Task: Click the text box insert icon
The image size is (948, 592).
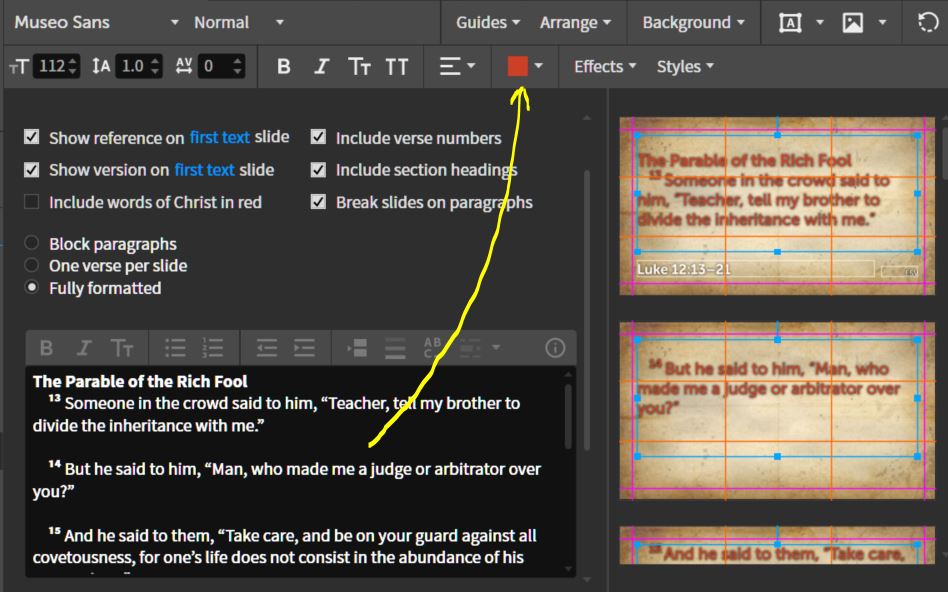Action: coord(790,22)
